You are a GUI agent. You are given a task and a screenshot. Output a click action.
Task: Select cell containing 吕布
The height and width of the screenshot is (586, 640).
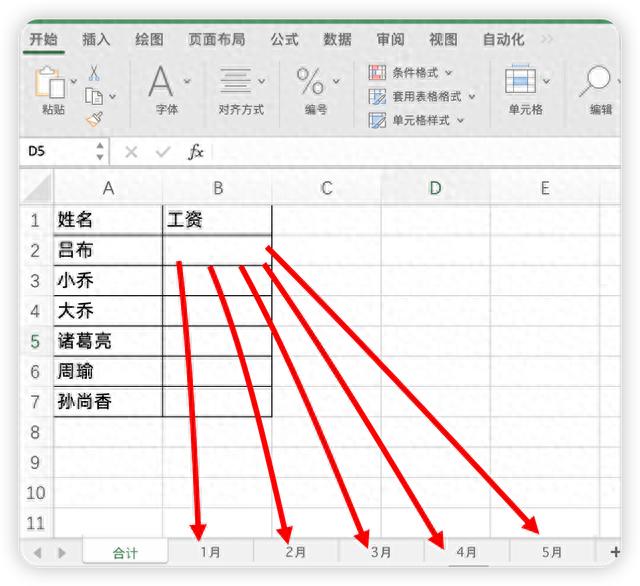(x=108, y=250)
